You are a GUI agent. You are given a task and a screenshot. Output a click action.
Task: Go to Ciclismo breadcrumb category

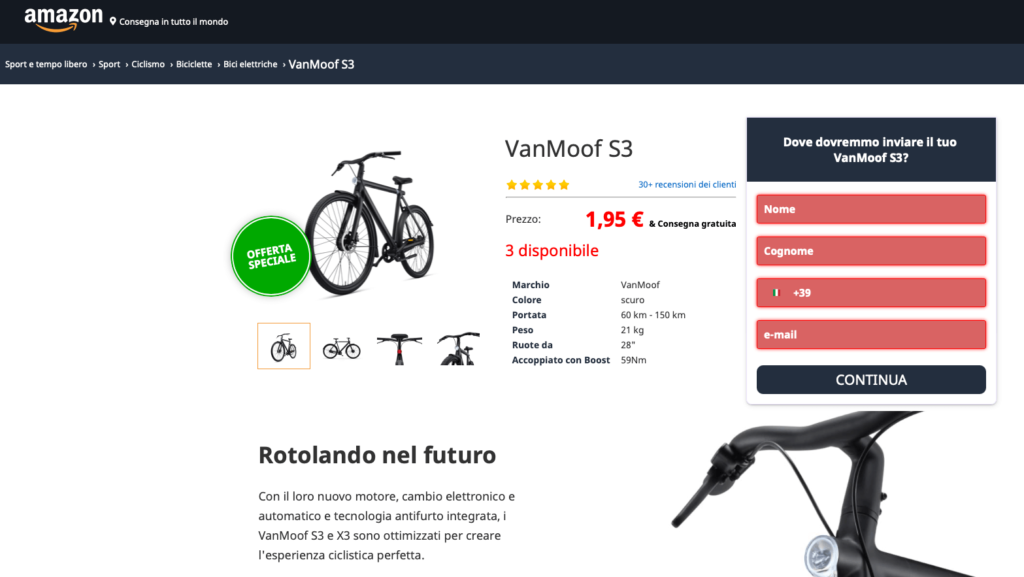pos(148,64)
